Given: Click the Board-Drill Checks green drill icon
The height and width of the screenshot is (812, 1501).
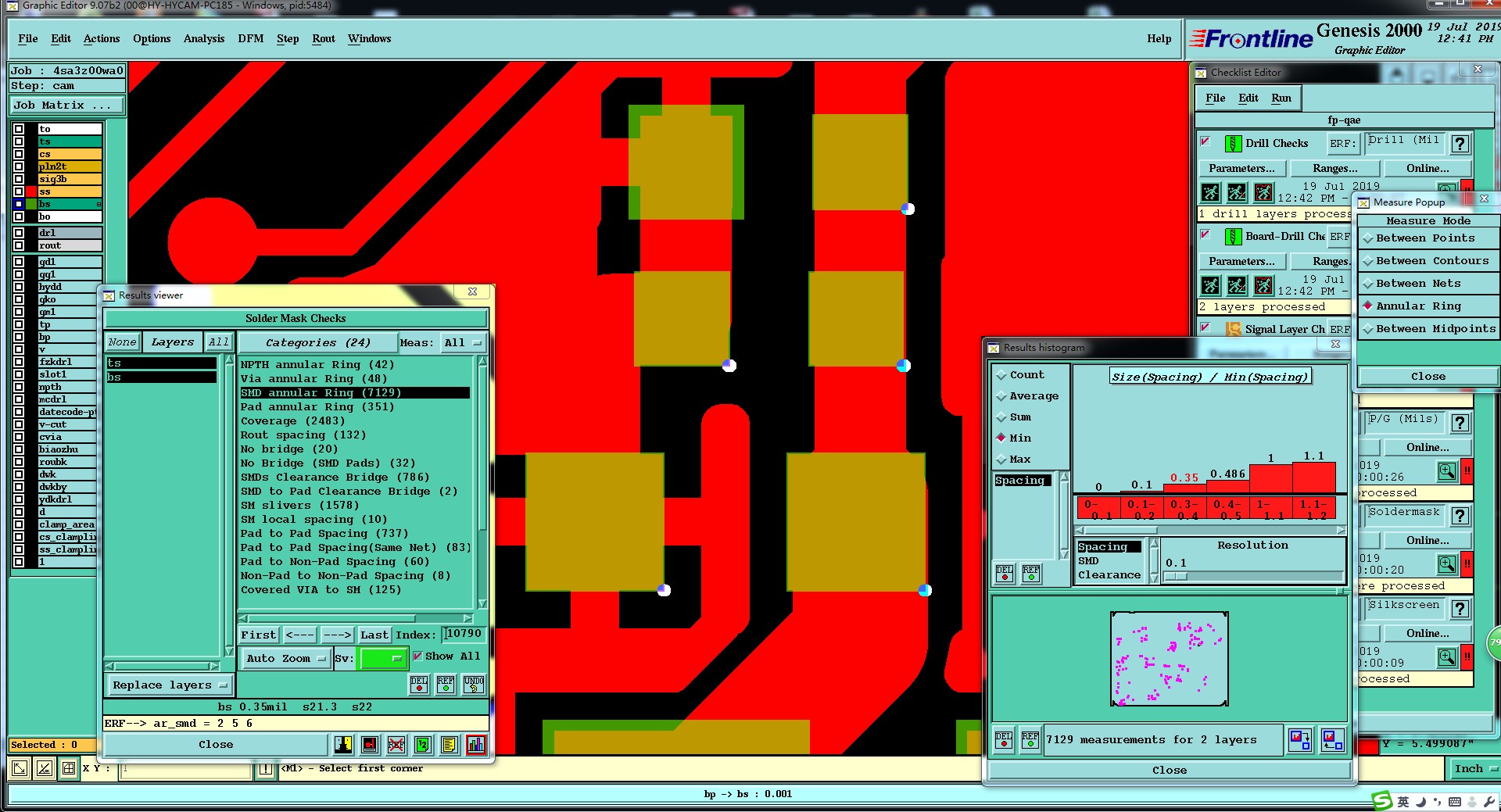Looking at the screenshot, I should point(1233,237).
